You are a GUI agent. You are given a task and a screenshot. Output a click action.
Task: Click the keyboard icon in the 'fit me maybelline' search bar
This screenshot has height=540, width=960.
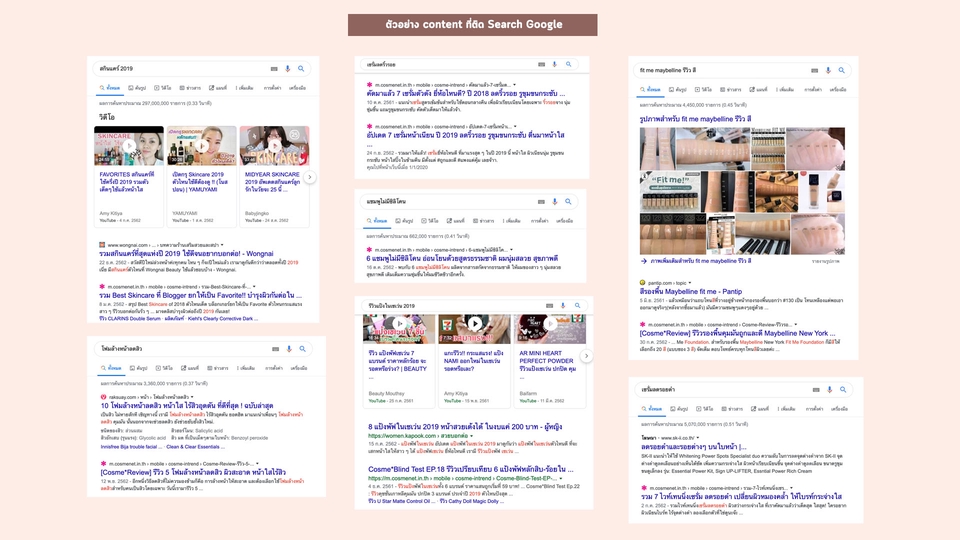[815, 70]
